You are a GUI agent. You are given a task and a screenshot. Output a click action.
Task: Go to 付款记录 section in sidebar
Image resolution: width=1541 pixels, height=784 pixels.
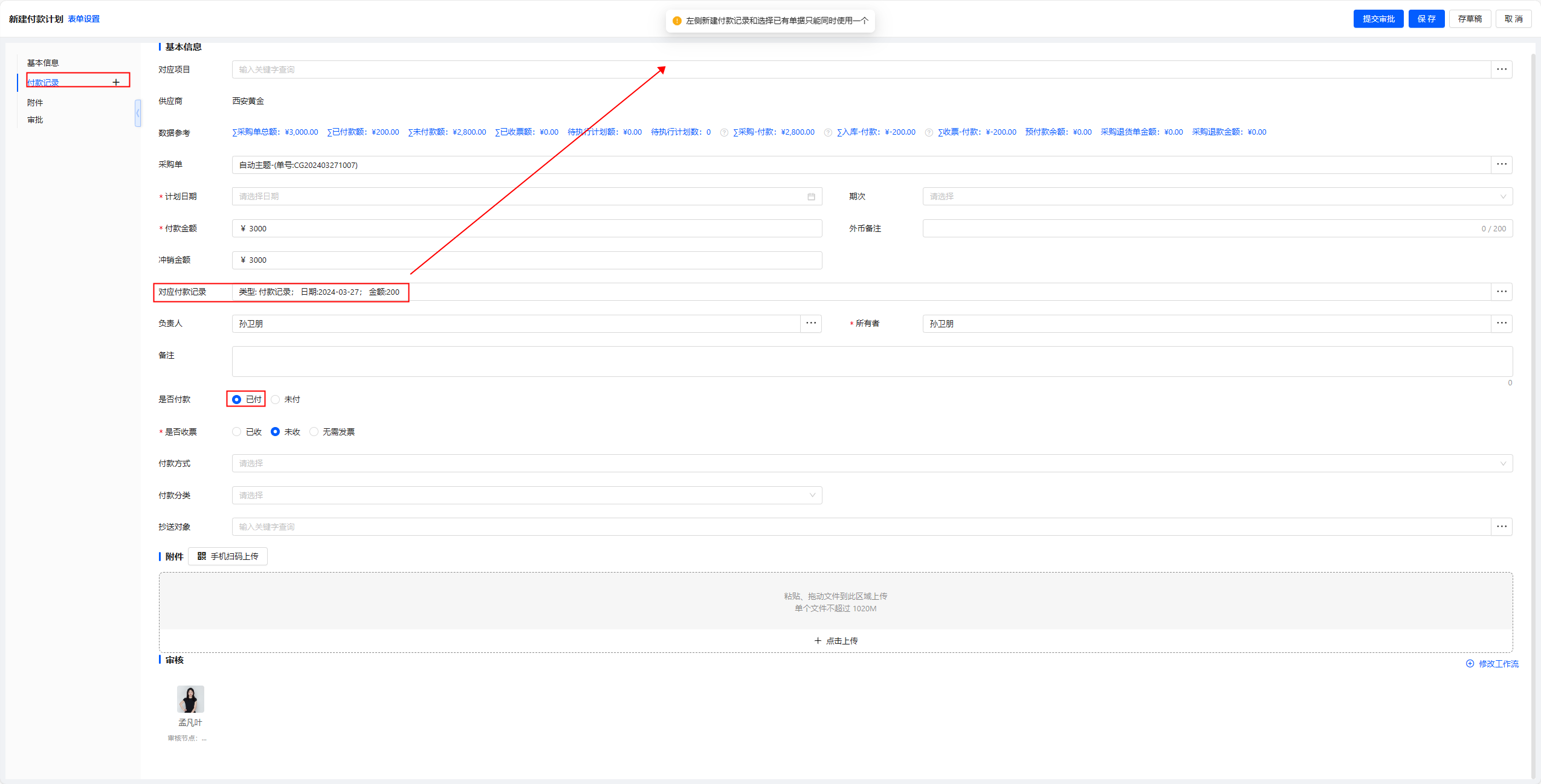point(43,83)
